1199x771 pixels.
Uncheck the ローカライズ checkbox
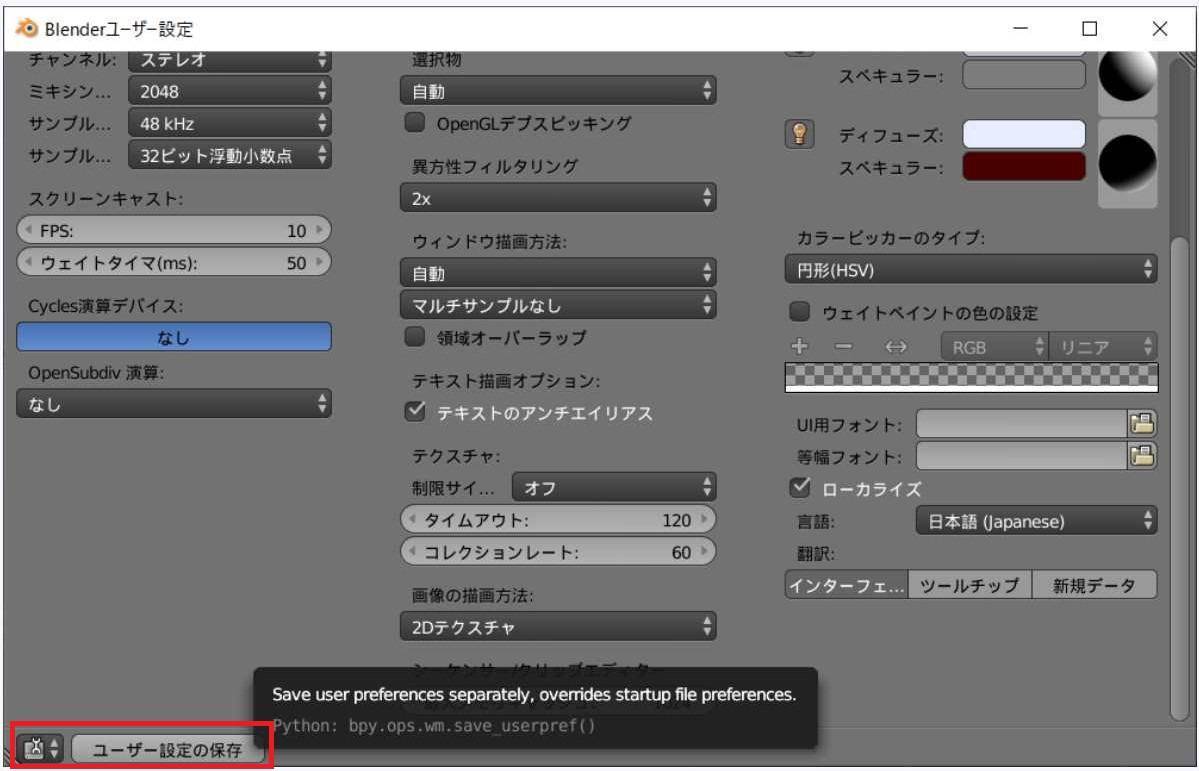click(799, 487)
